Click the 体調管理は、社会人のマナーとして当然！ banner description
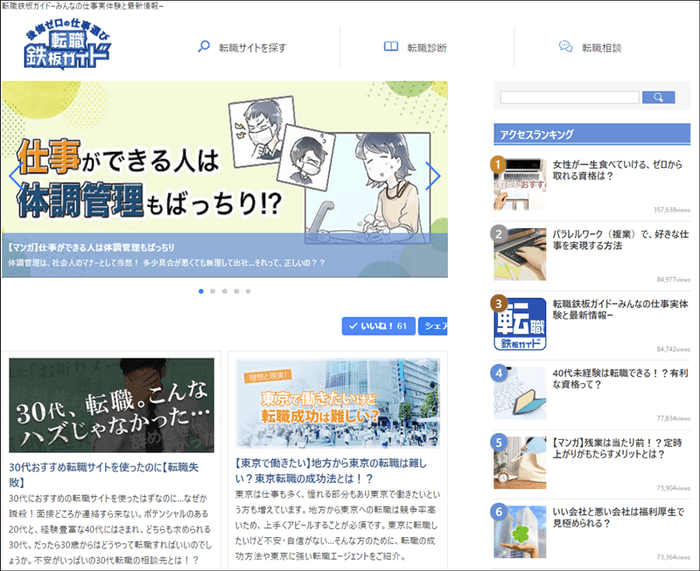Image resolution: width=700 pixels, height=571 pixels. [x=167, y=263]
